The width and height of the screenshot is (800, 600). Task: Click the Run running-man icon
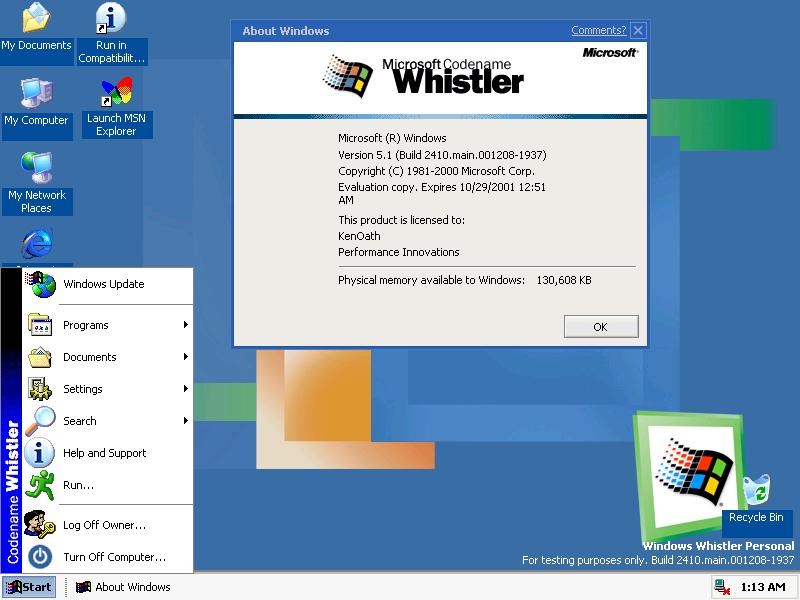(40, 485)
